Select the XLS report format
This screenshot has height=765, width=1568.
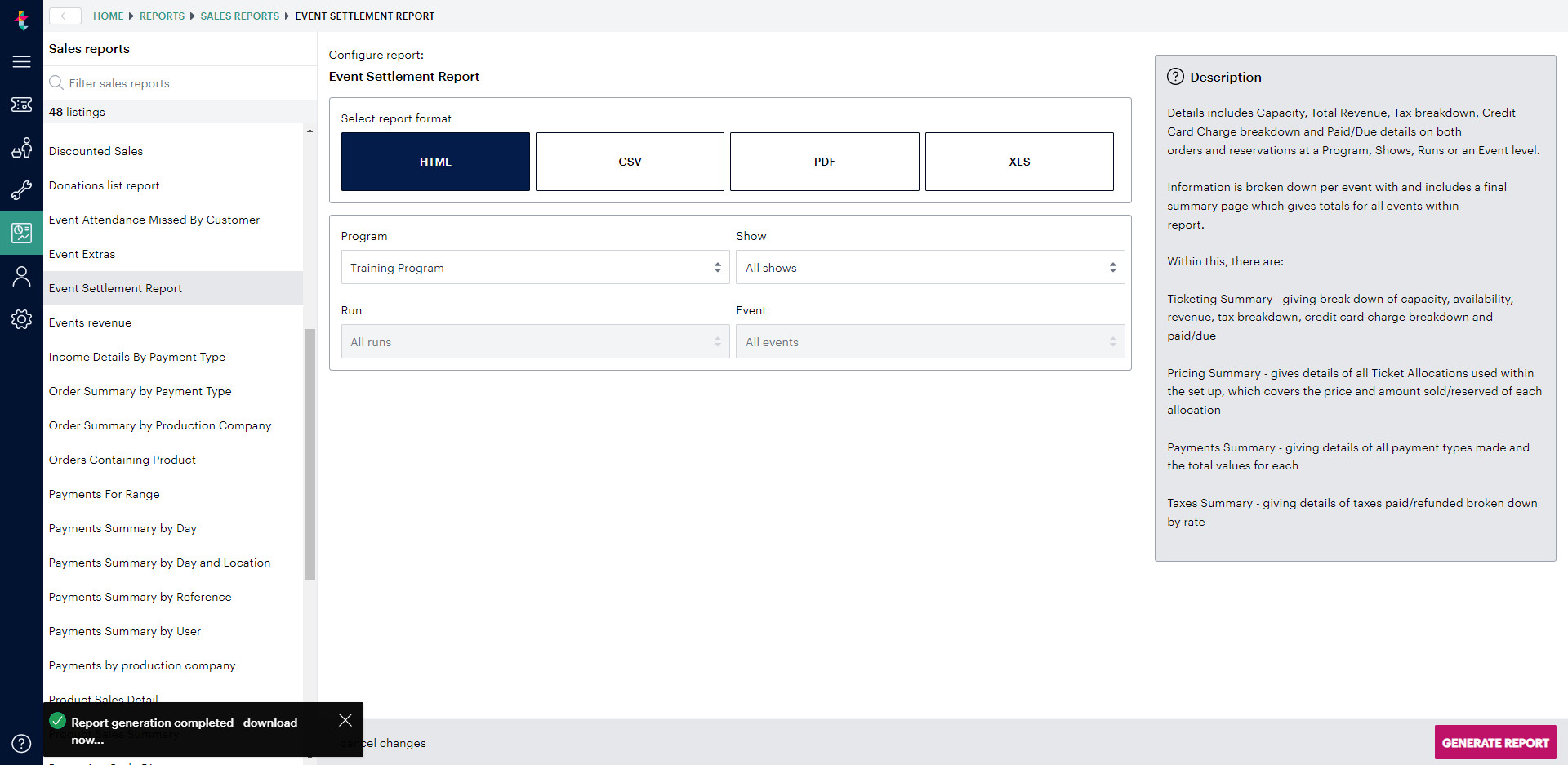[1018, 161]
